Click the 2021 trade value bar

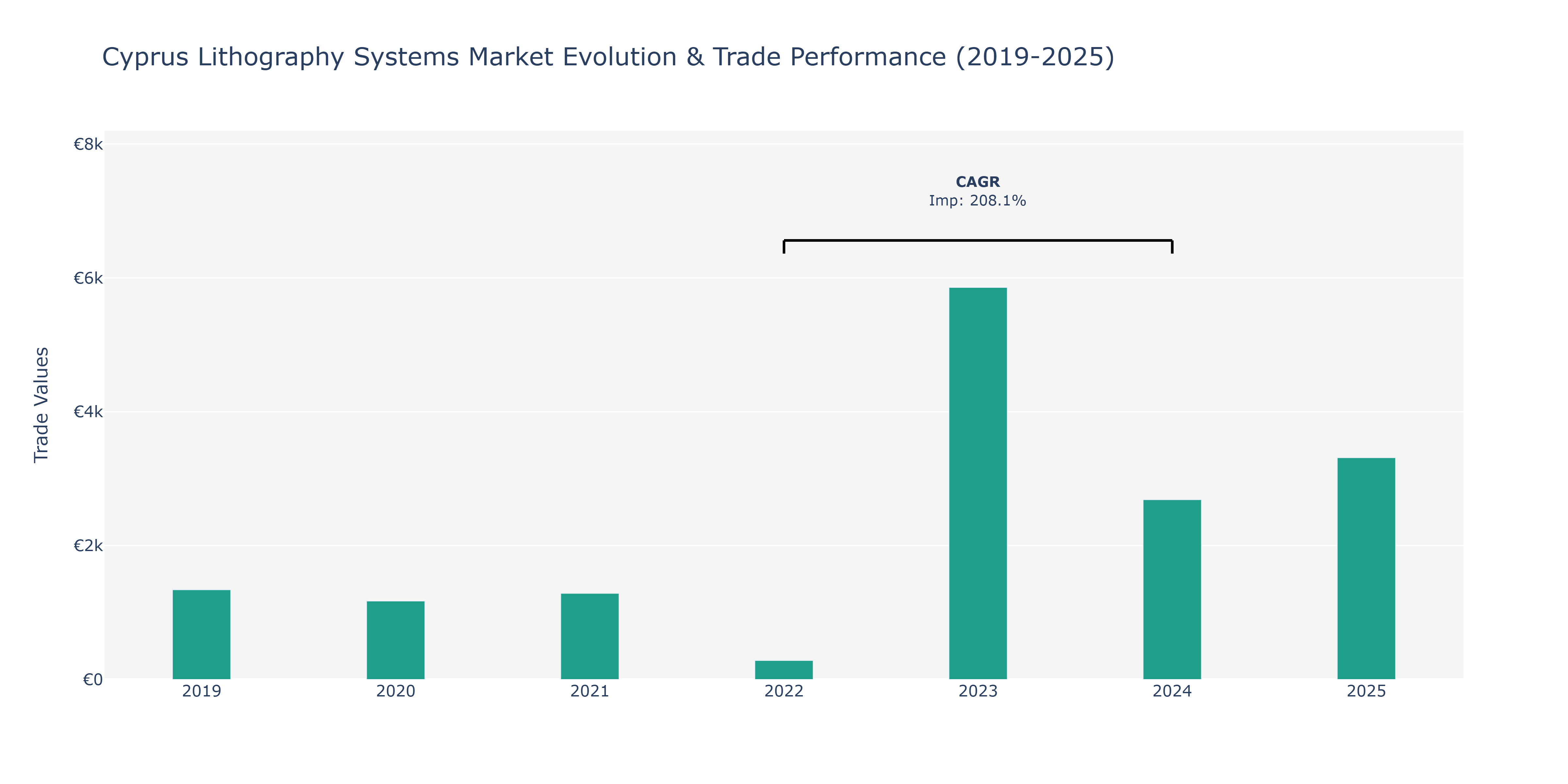[590, 636]
